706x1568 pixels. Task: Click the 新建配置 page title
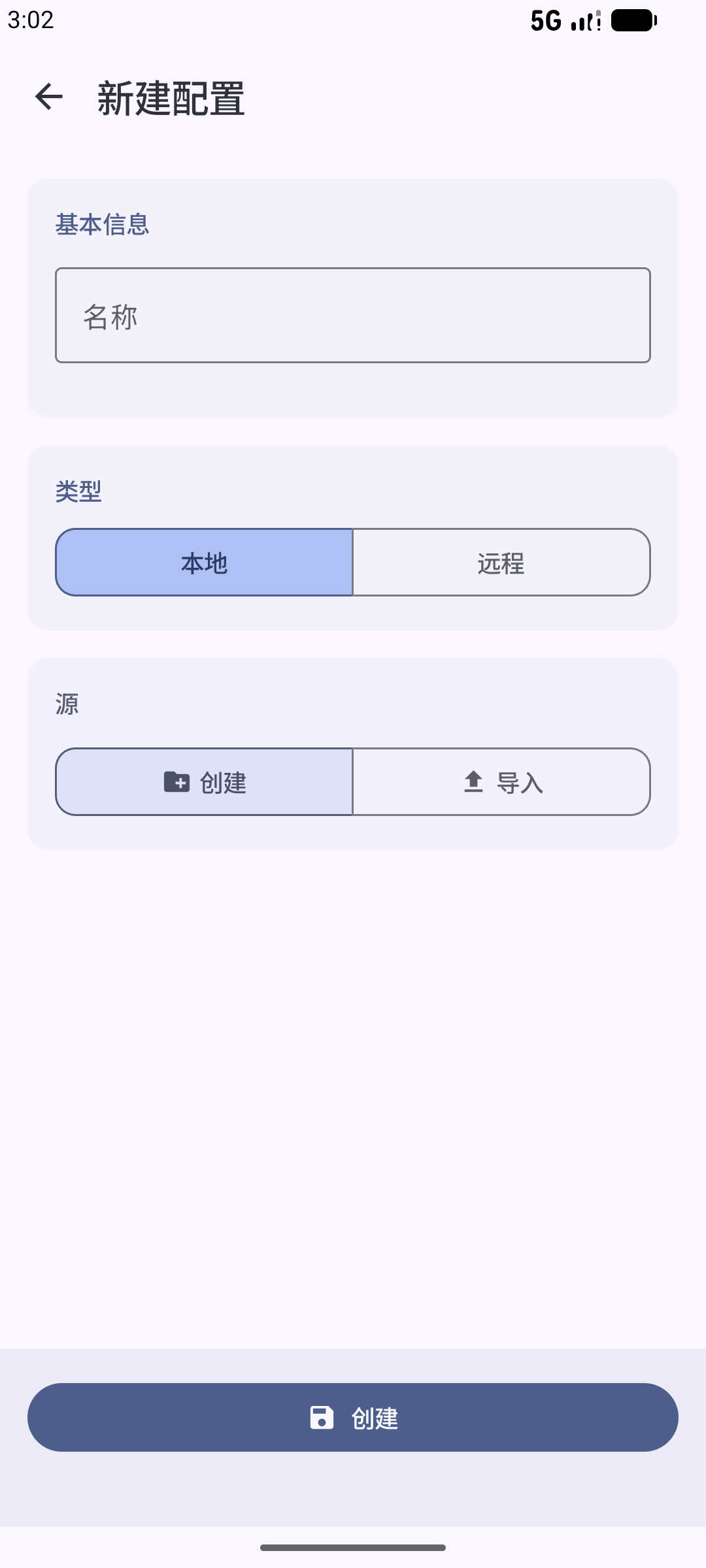171,99
